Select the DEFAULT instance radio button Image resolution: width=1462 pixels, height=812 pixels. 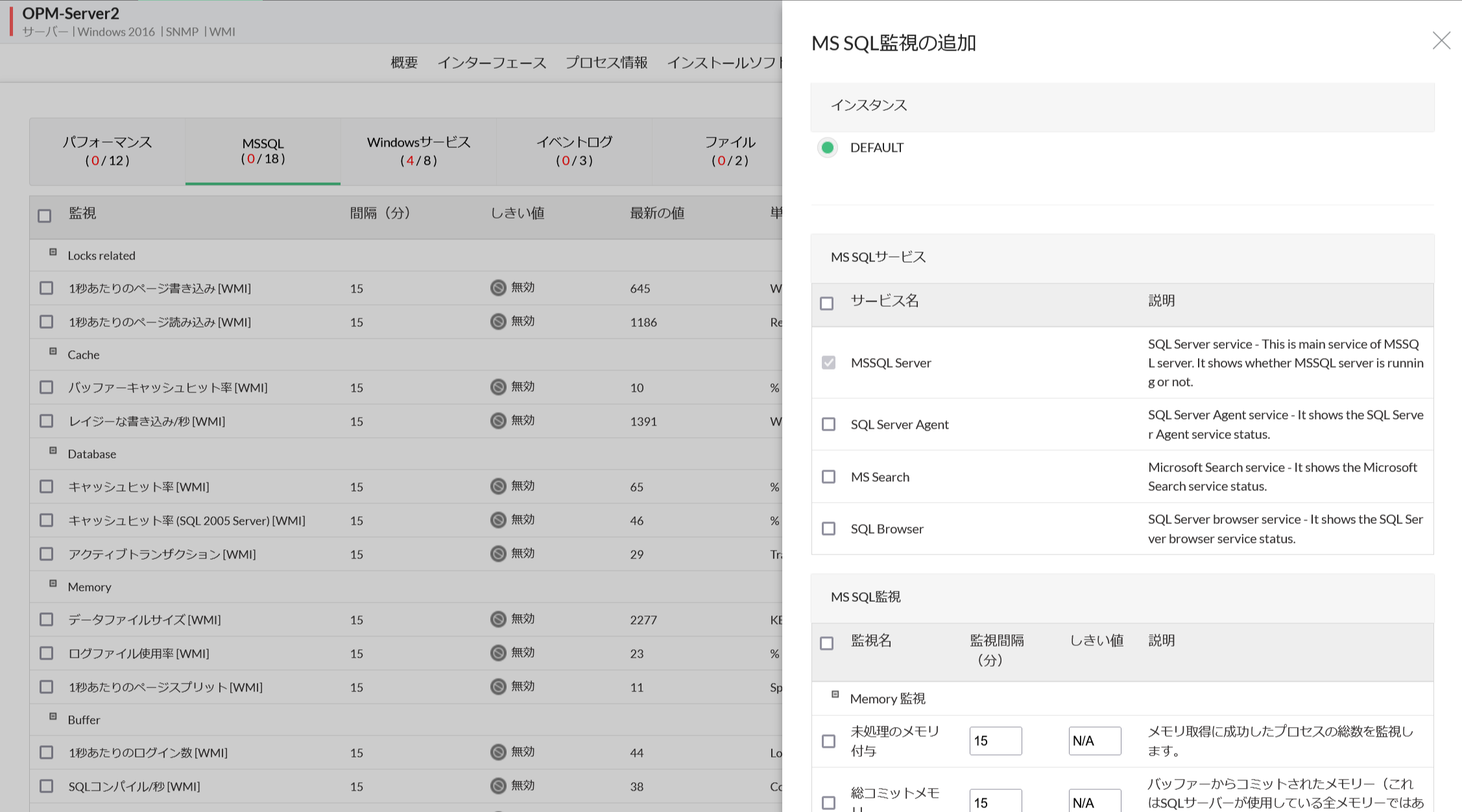click(827, 148)
